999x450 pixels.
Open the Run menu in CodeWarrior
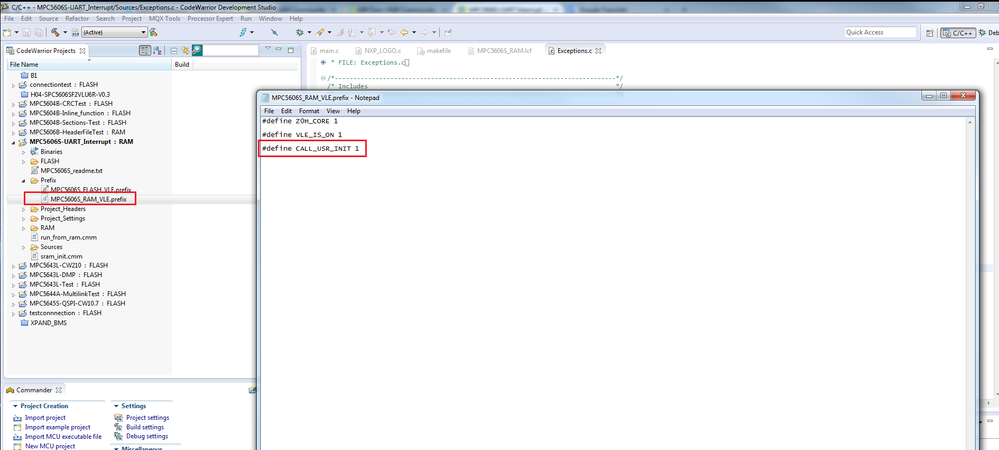246,18
